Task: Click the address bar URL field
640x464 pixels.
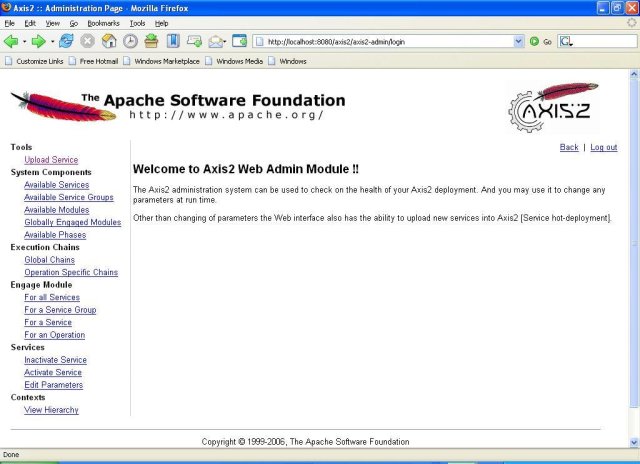Action: [x=388, y=41]
